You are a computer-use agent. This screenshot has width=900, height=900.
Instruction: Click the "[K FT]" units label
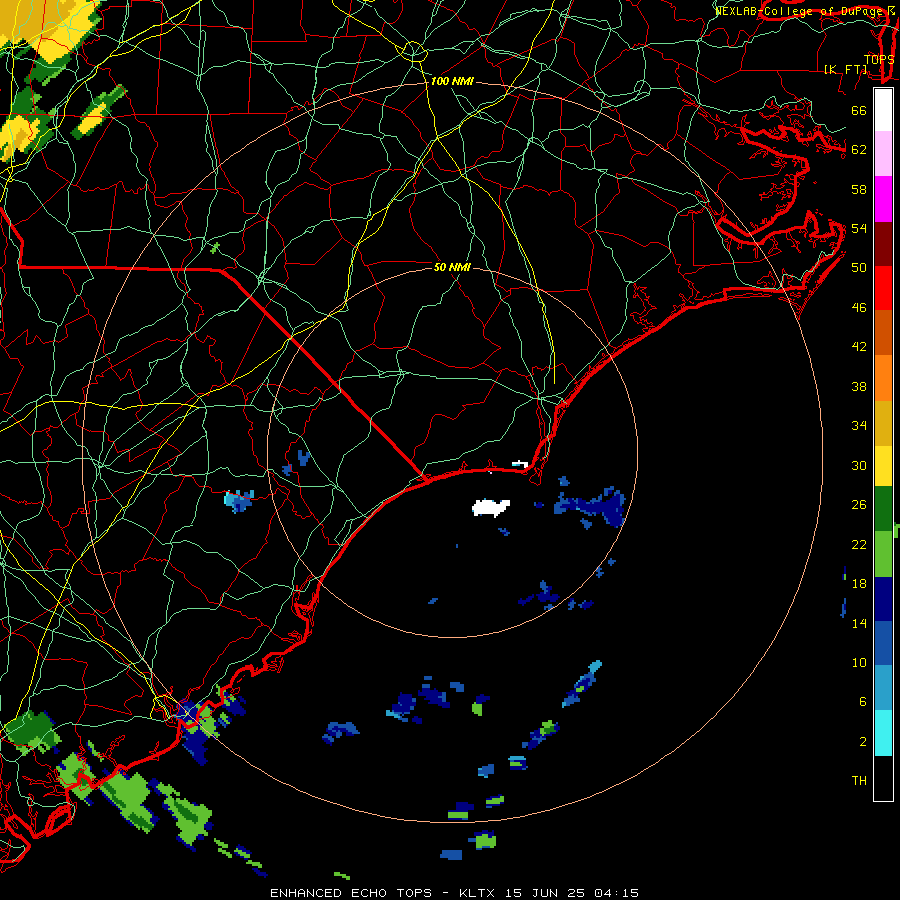point(846,69)
